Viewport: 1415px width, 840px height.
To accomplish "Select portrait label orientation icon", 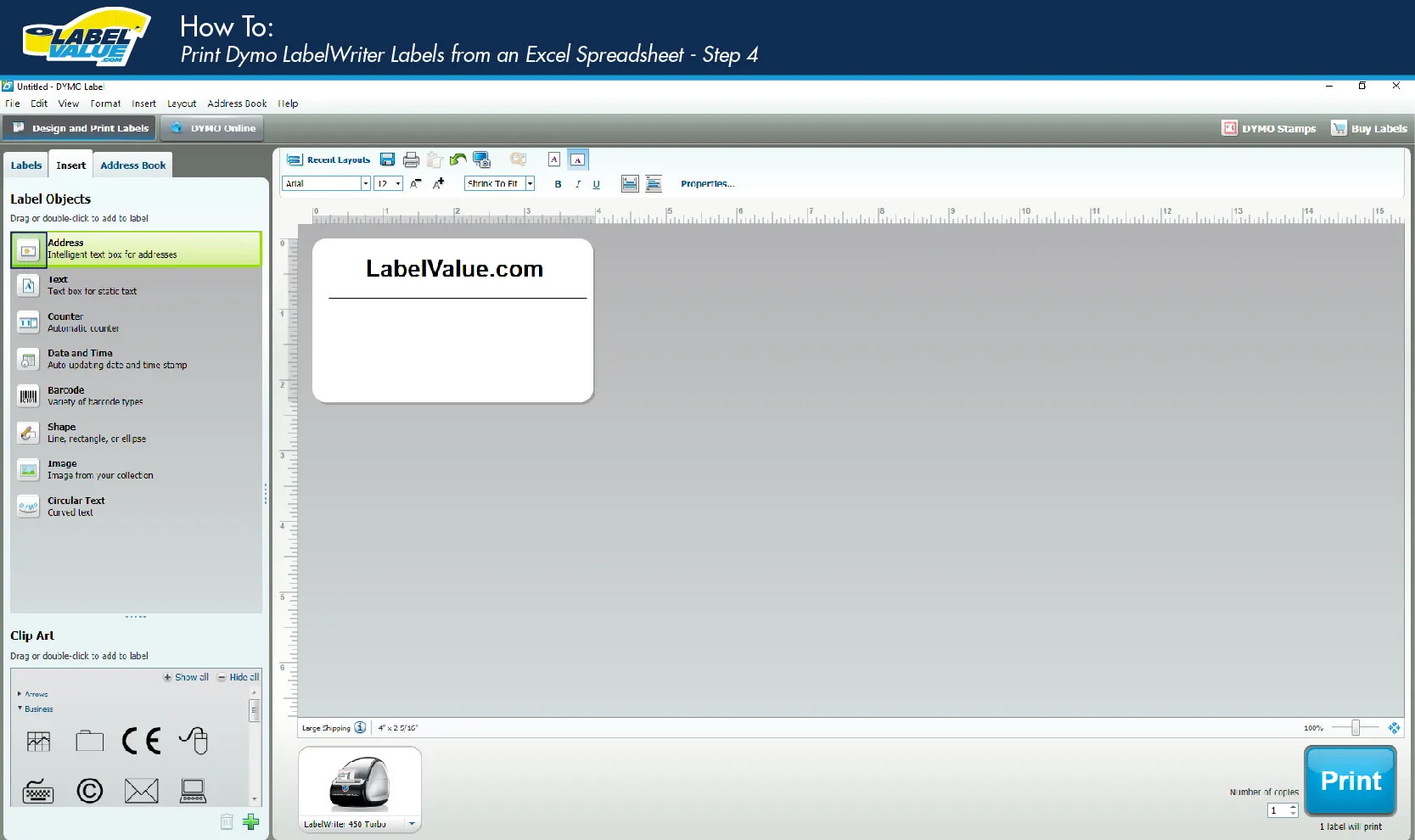I will [x=554, y=159].
